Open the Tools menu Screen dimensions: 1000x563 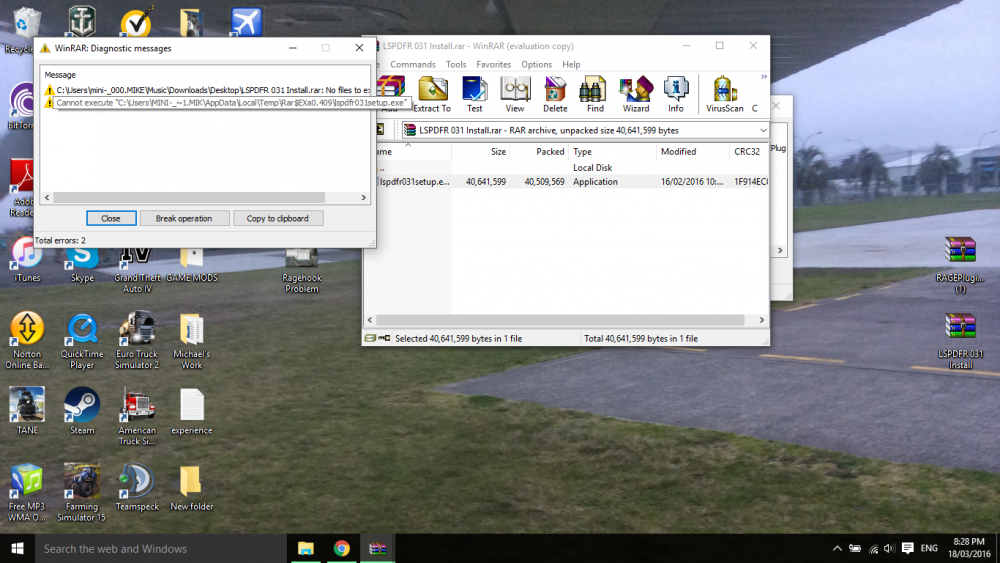click(455, 64)
